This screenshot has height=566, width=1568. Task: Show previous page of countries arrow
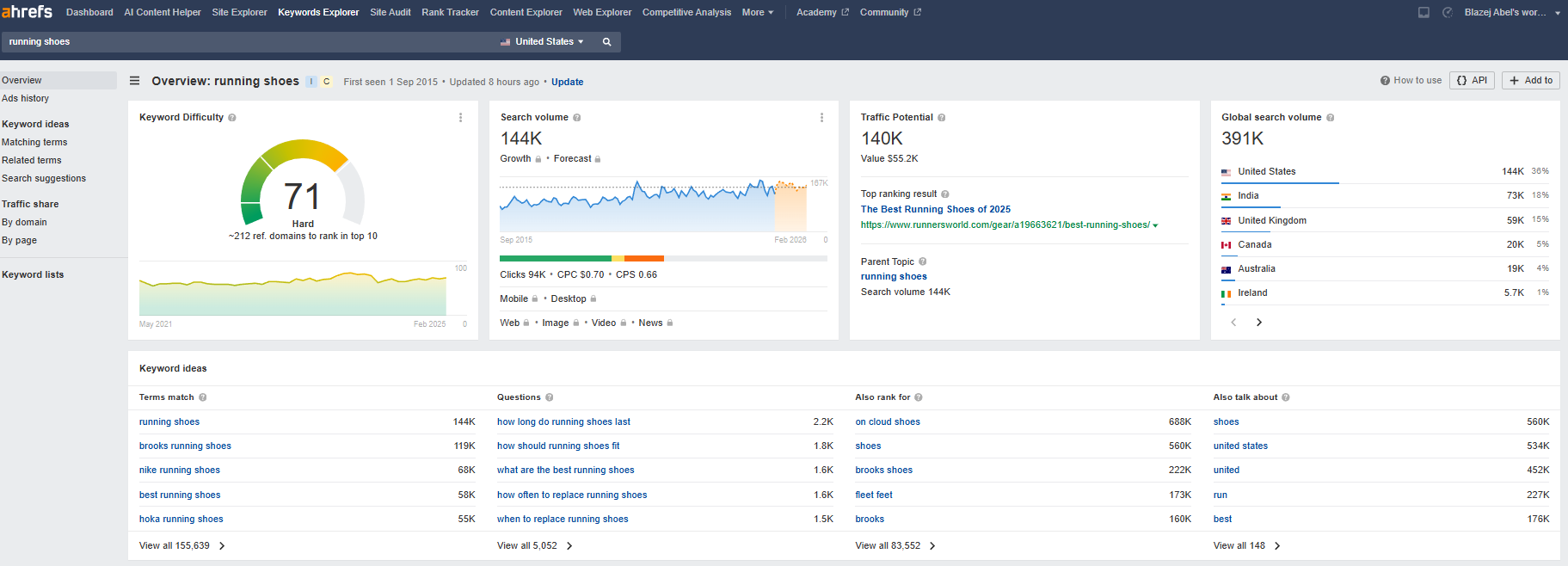coord(1233,323)
